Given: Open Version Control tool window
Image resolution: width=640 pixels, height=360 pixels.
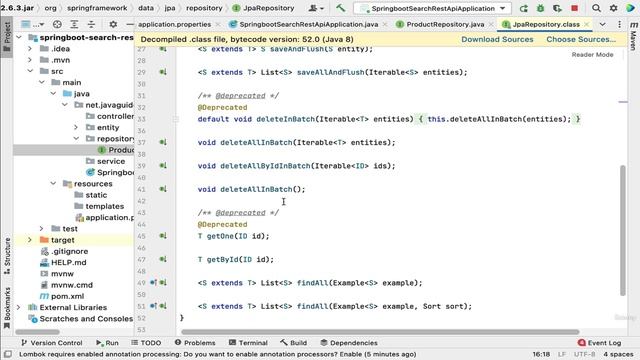Looking at the screenshot, I should [x=51, y=343].
